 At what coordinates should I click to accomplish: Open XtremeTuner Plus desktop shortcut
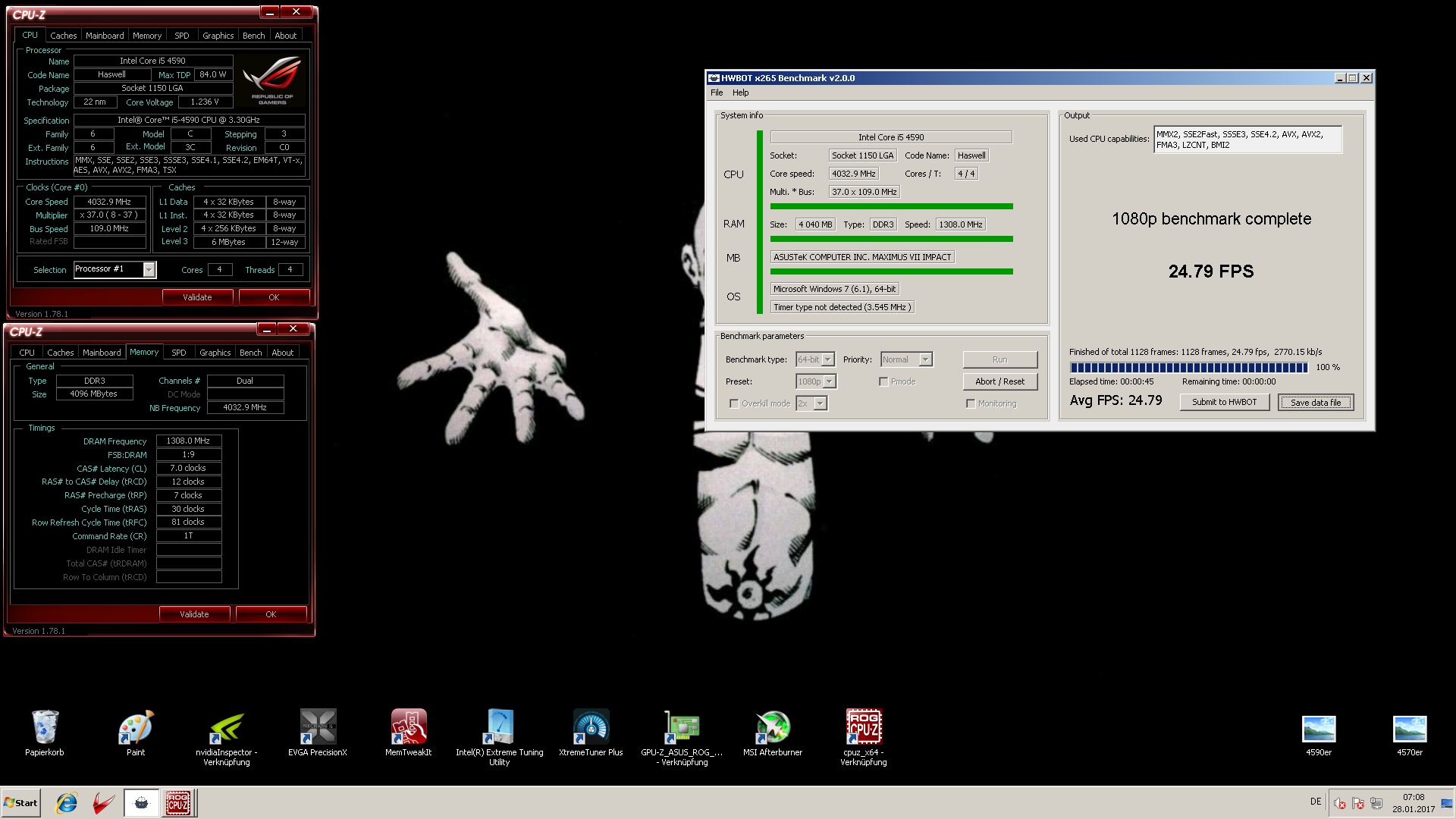point(591,733)
